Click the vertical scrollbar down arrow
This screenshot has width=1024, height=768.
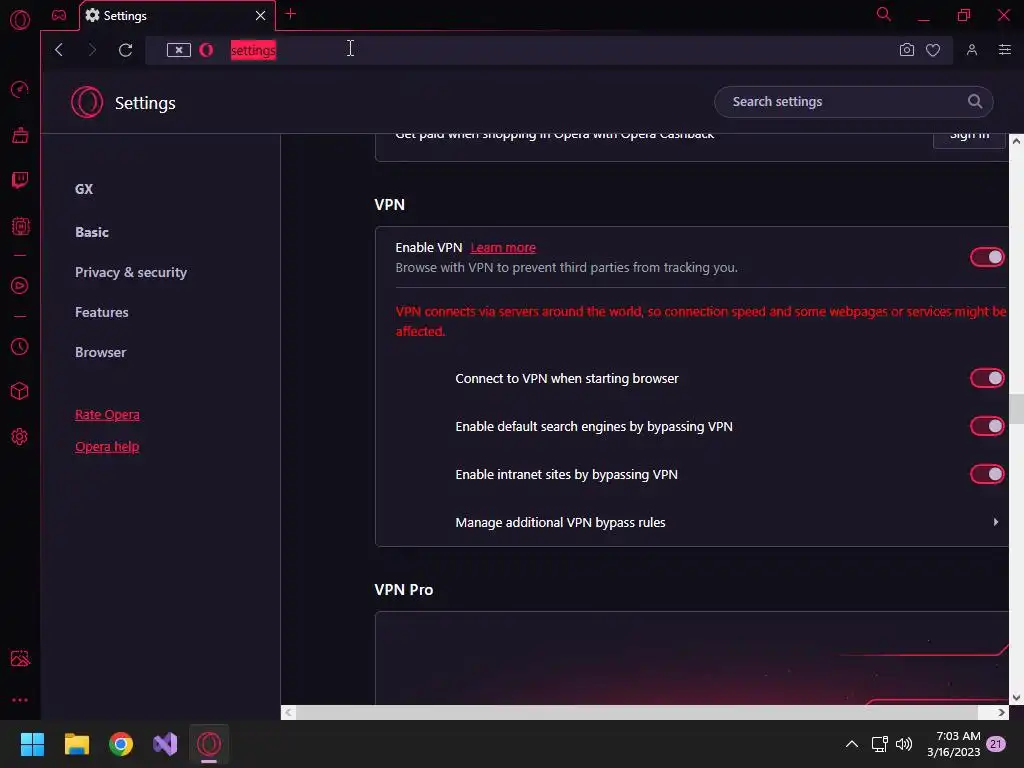click(x=1016, y=697)
